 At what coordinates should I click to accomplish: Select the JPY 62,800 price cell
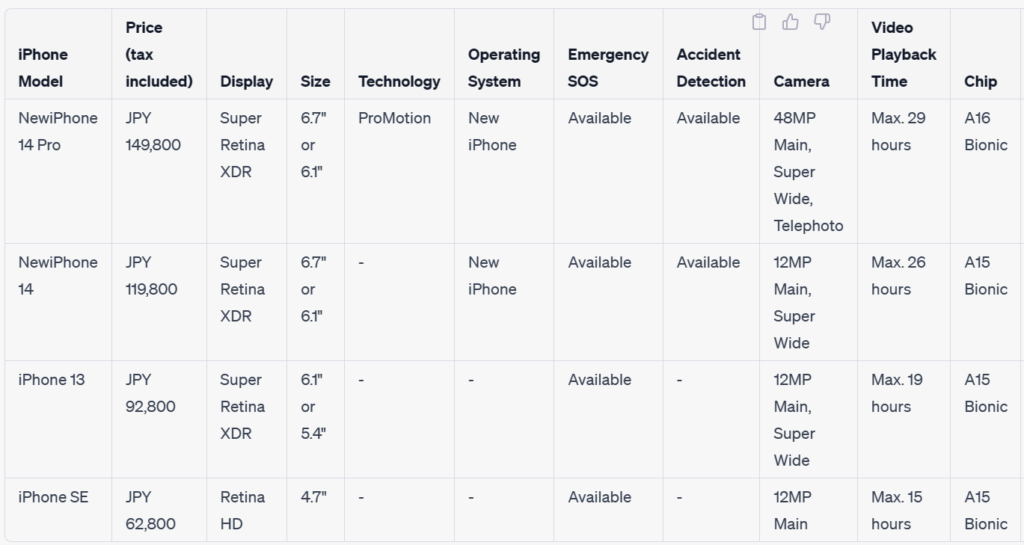click(150, 510)
